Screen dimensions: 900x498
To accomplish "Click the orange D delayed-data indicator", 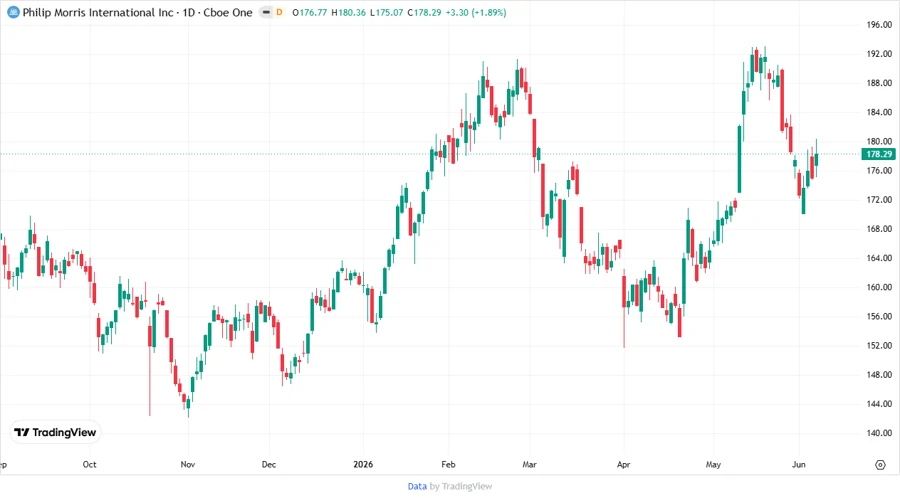I will click(279, 12).
